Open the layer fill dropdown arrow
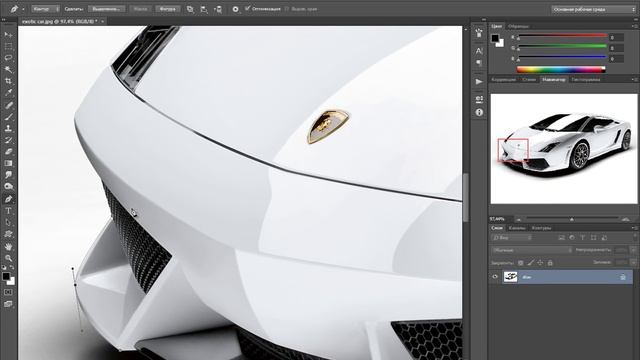This screenshot has width=640, height=360. (x=633, y=262)
